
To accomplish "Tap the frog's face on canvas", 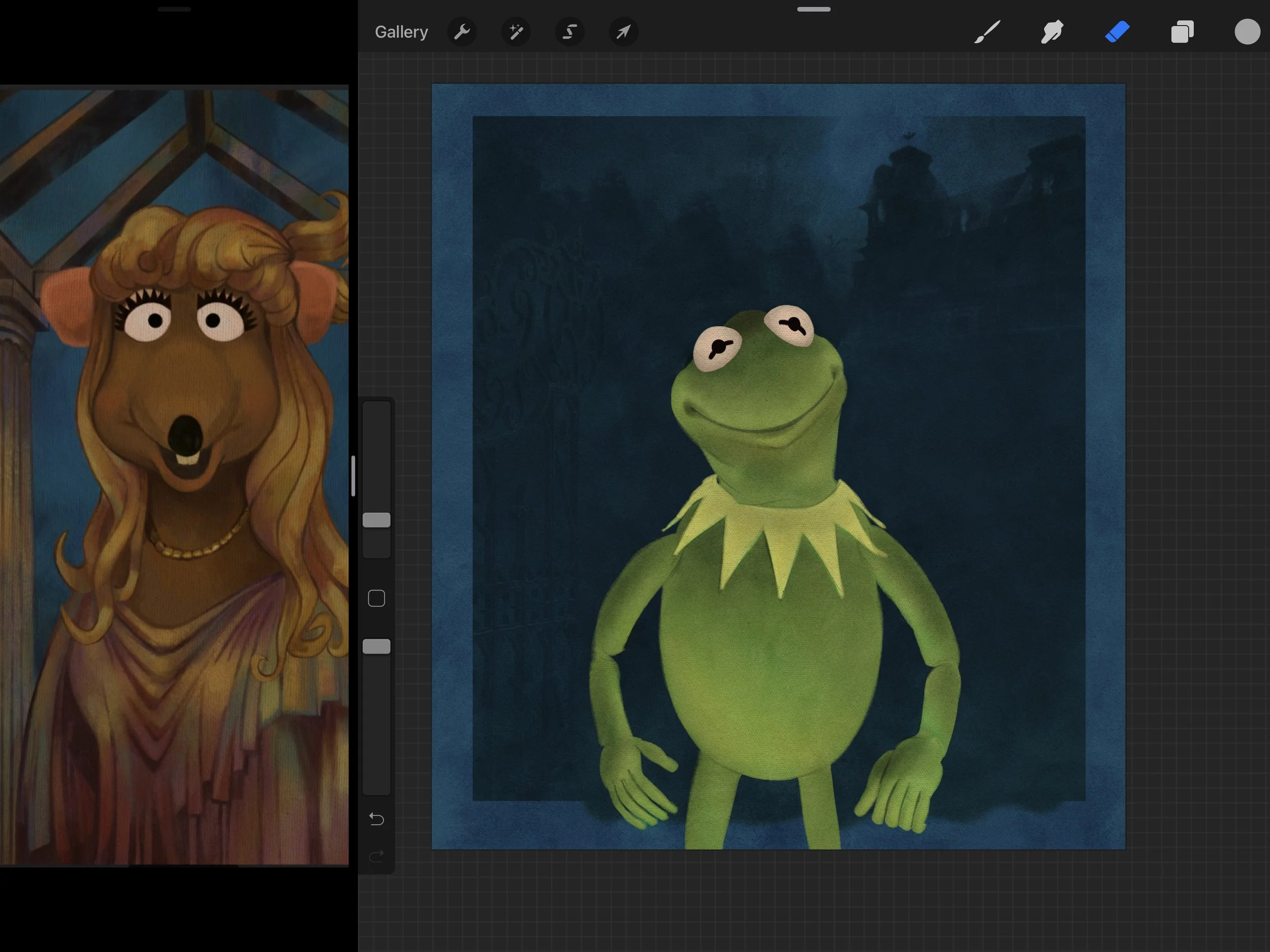I will 758,391.
